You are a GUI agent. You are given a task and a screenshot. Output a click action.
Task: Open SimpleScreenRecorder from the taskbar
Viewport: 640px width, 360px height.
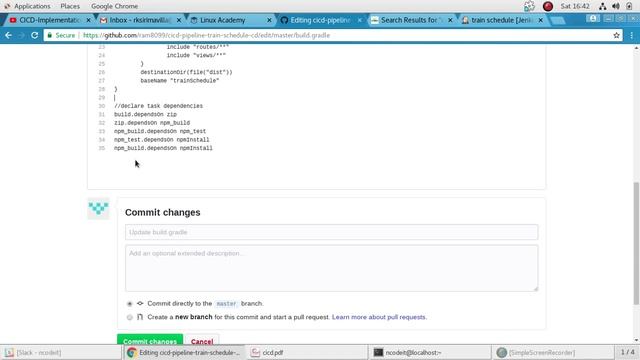point(553,352)
